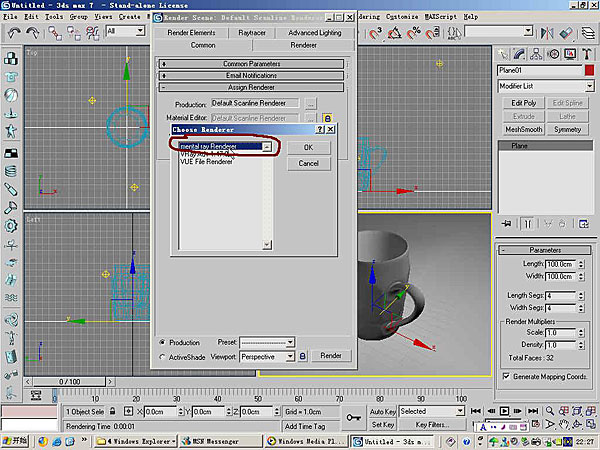Toggle the Spinner Snap icon
The height and width of the screenshot is (450, 600).
tap(432, 33)
